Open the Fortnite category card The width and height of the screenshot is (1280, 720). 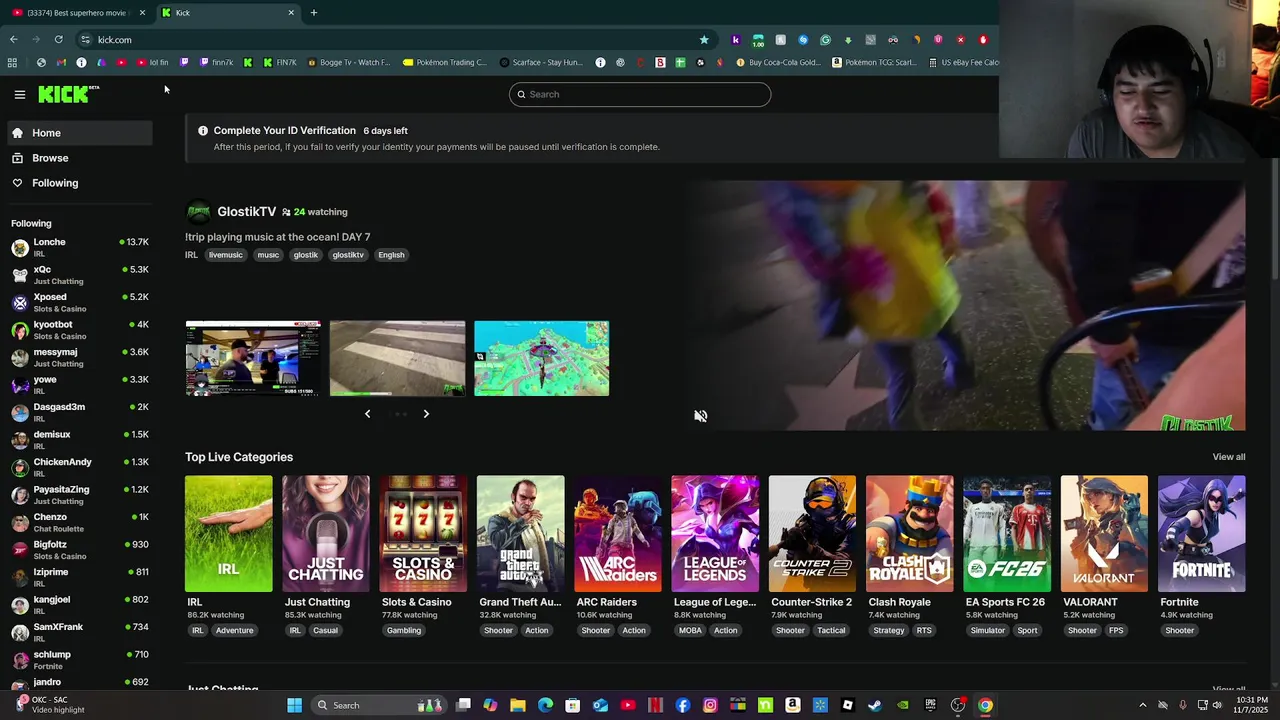pos(1201,534)
